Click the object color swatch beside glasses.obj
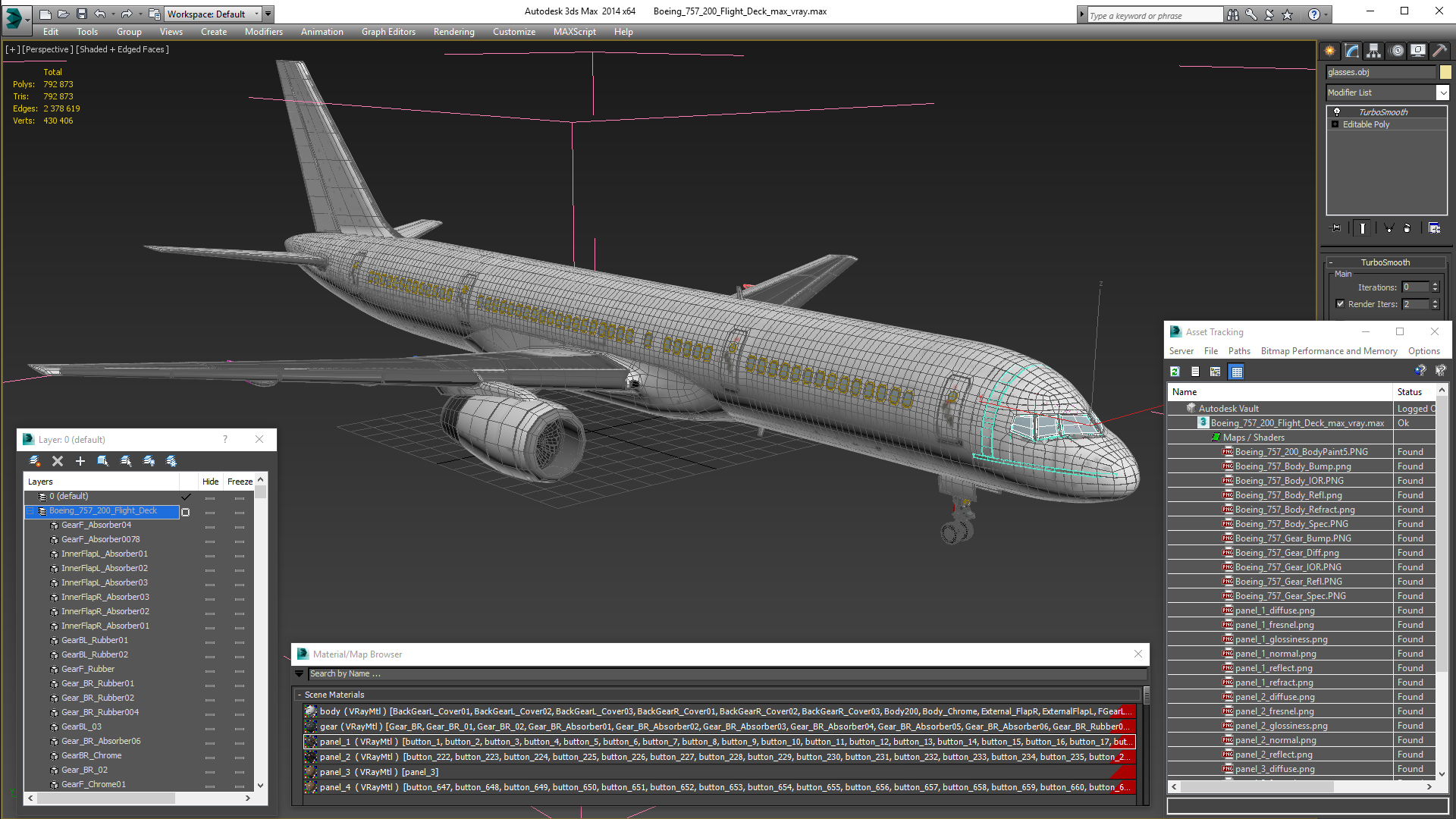This screenshot has width=1456, height=819. pyautogui.click(x=1445, y=72)
